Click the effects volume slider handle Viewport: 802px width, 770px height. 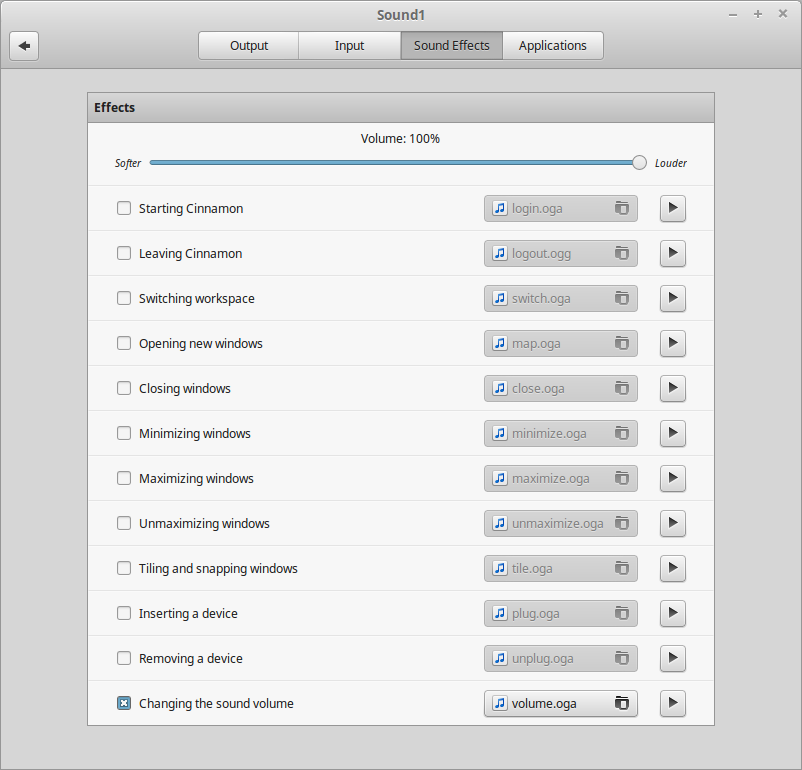tap(639, 163)
